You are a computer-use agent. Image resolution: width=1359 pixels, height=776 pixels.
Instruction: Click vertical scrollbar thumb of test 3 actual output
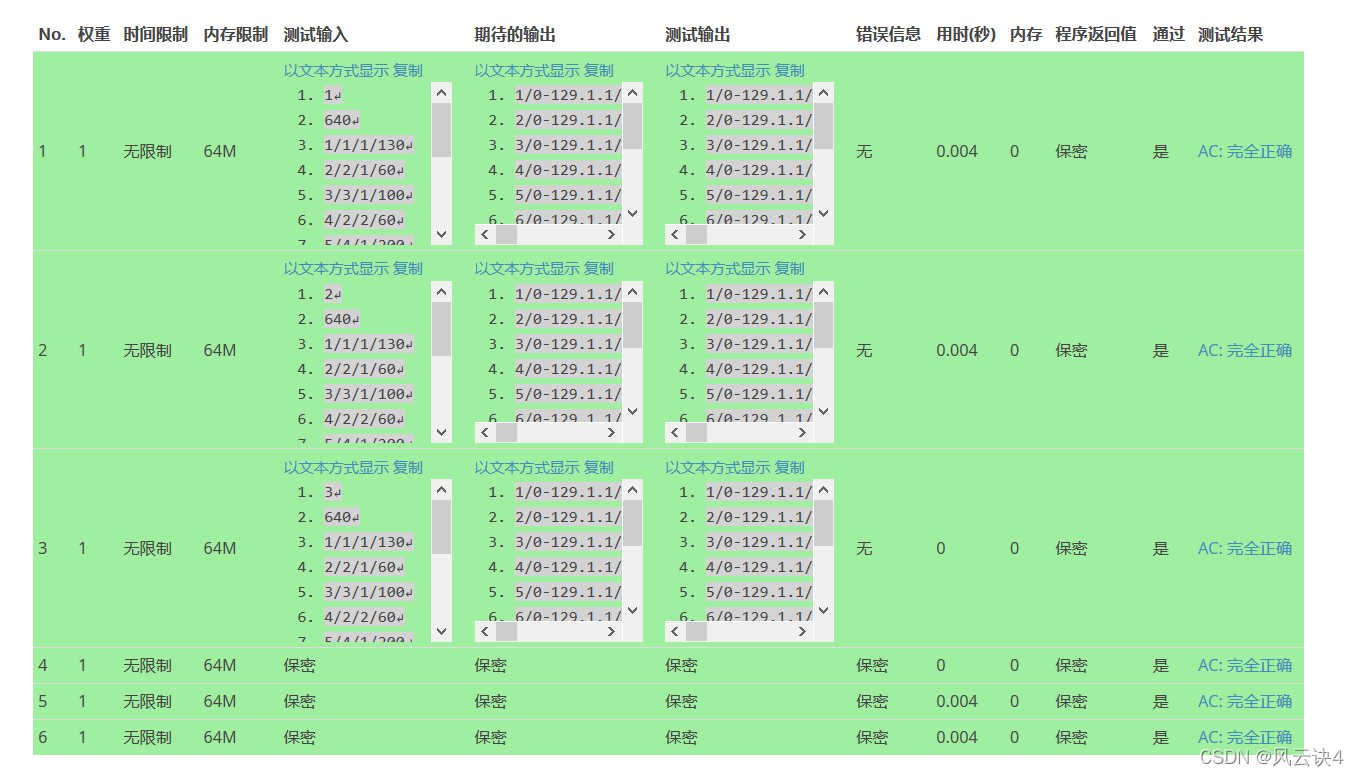coord(824,523)
